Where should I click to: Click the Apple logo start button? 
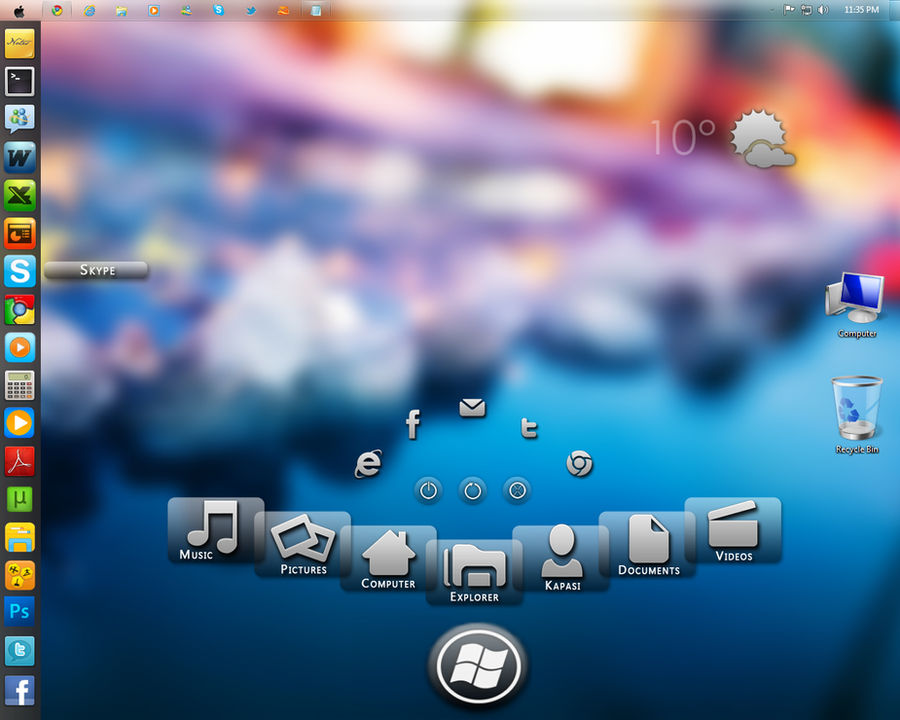click(x=19, y=11)
